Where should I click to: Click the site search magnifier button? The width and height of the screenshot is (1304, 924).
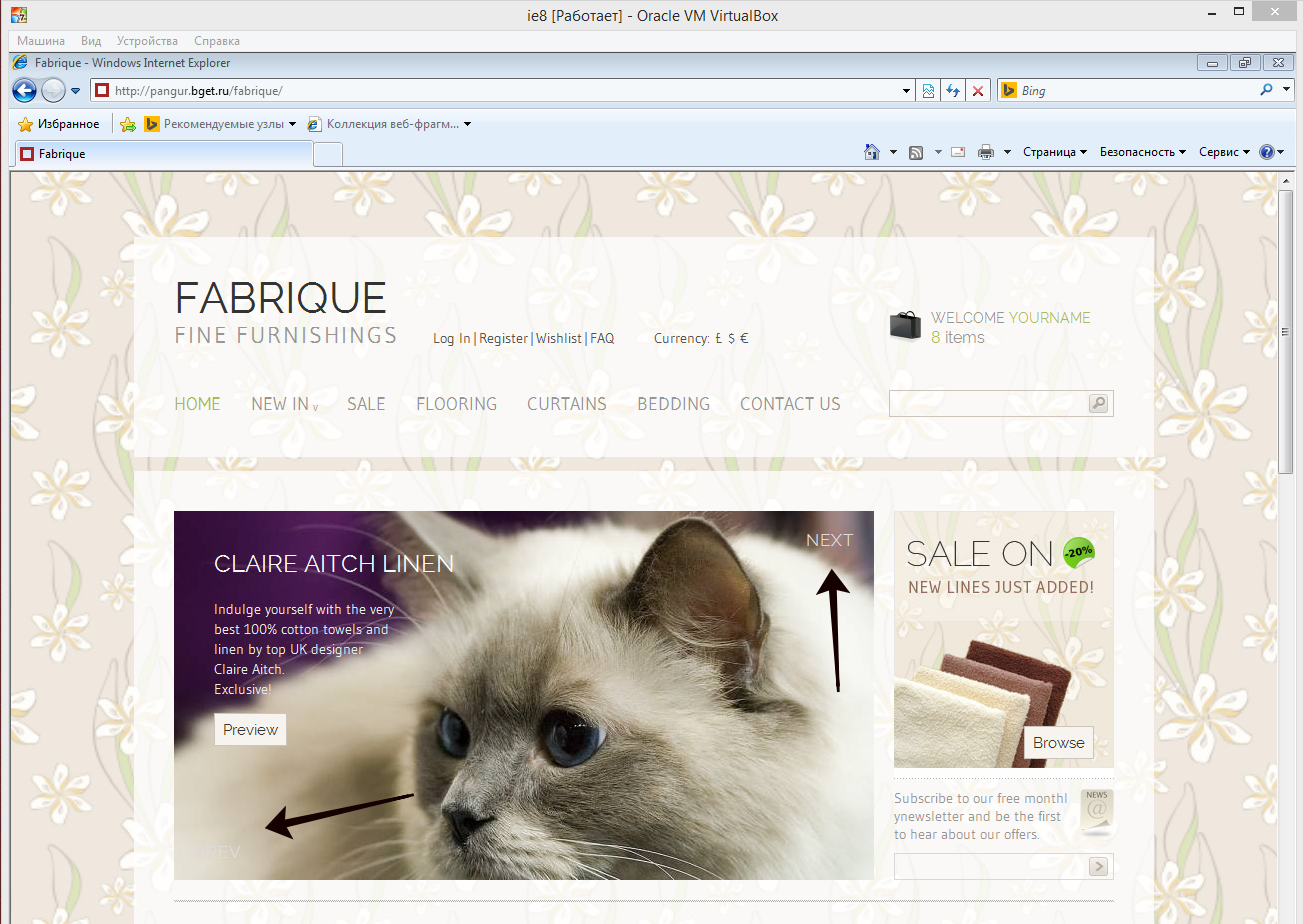pos(1099,403)
